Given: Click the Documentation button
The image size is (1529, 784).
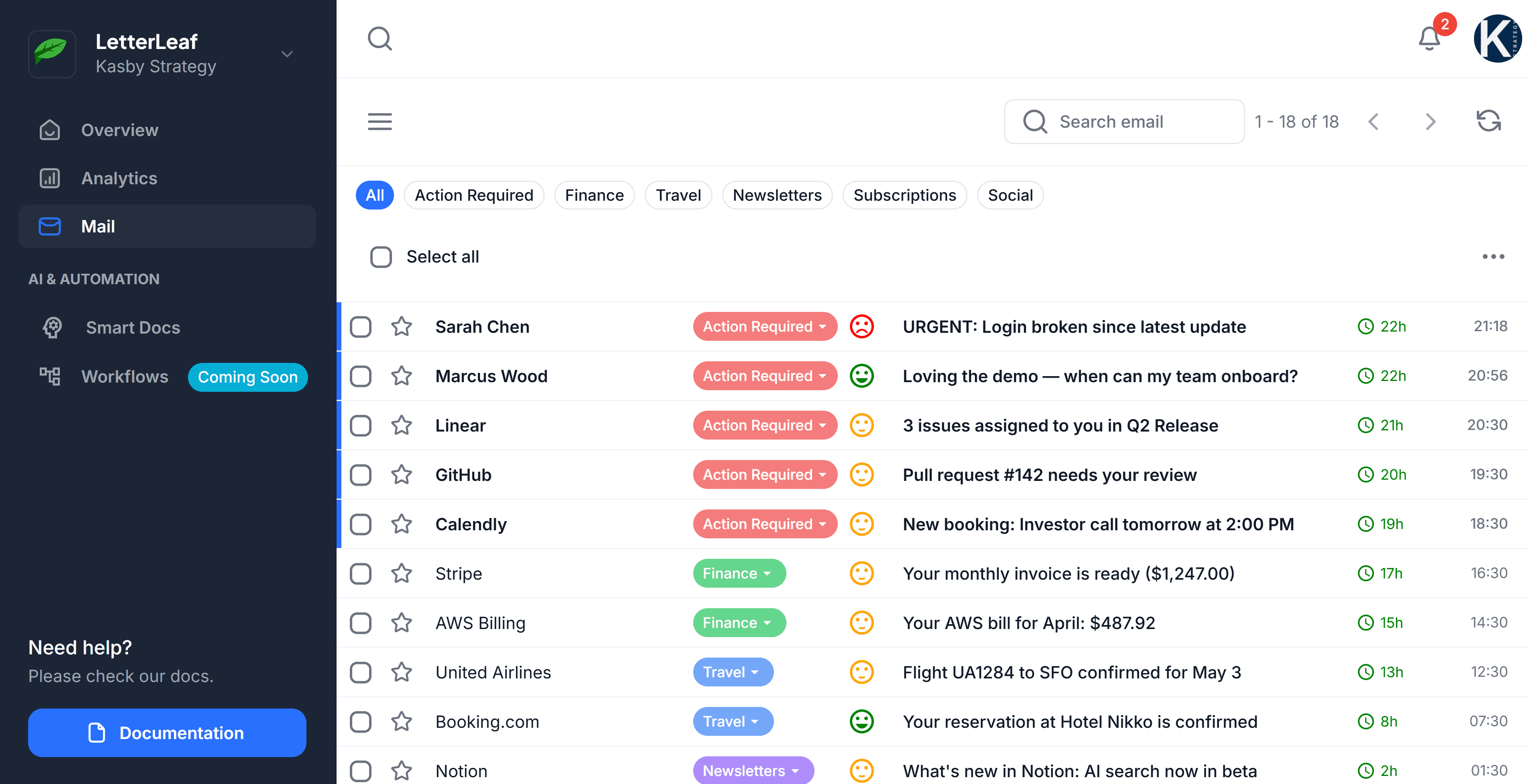Looking at the screenshot, I should pos(167,732).
